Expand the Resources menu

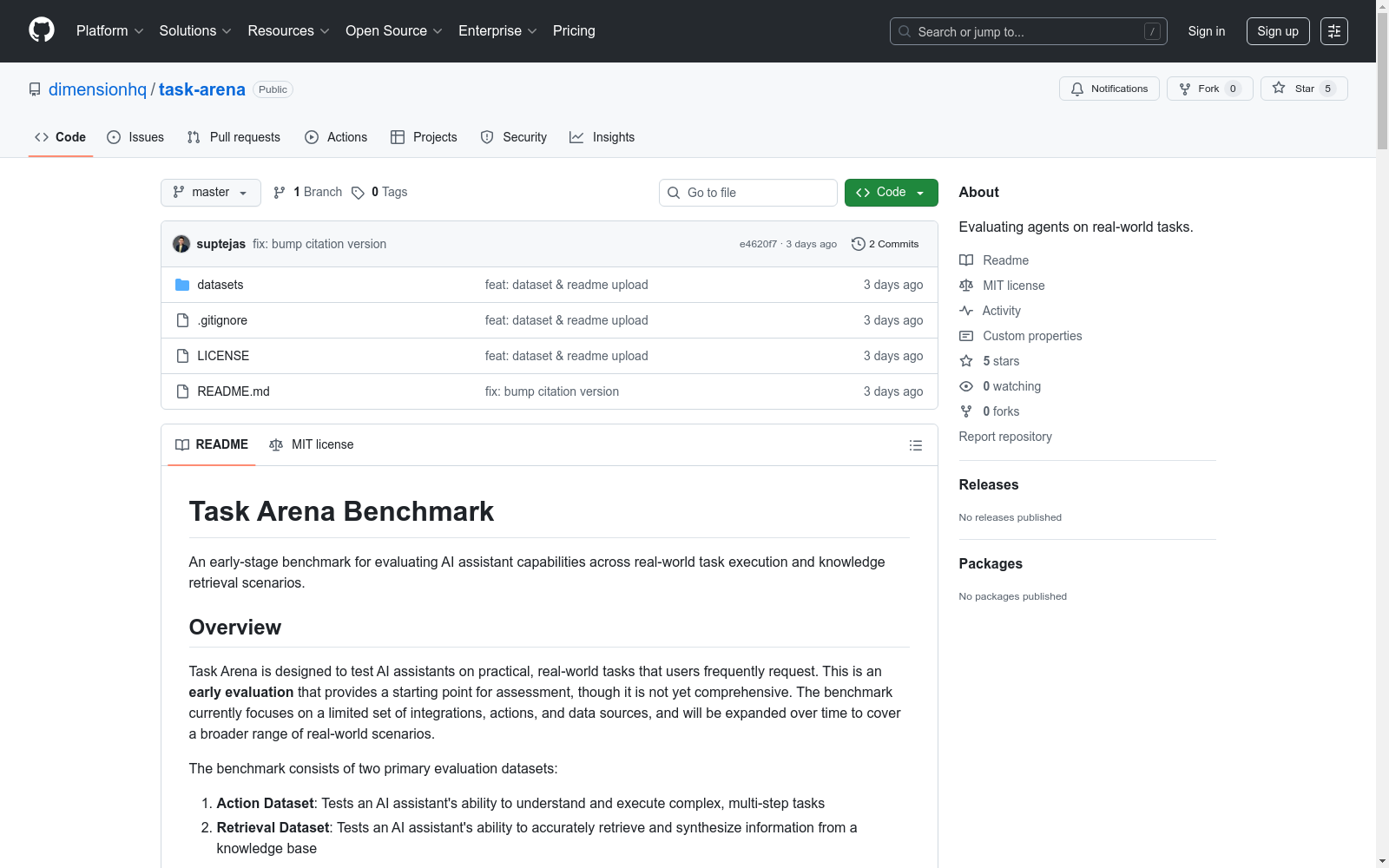(x=288, y=31)
